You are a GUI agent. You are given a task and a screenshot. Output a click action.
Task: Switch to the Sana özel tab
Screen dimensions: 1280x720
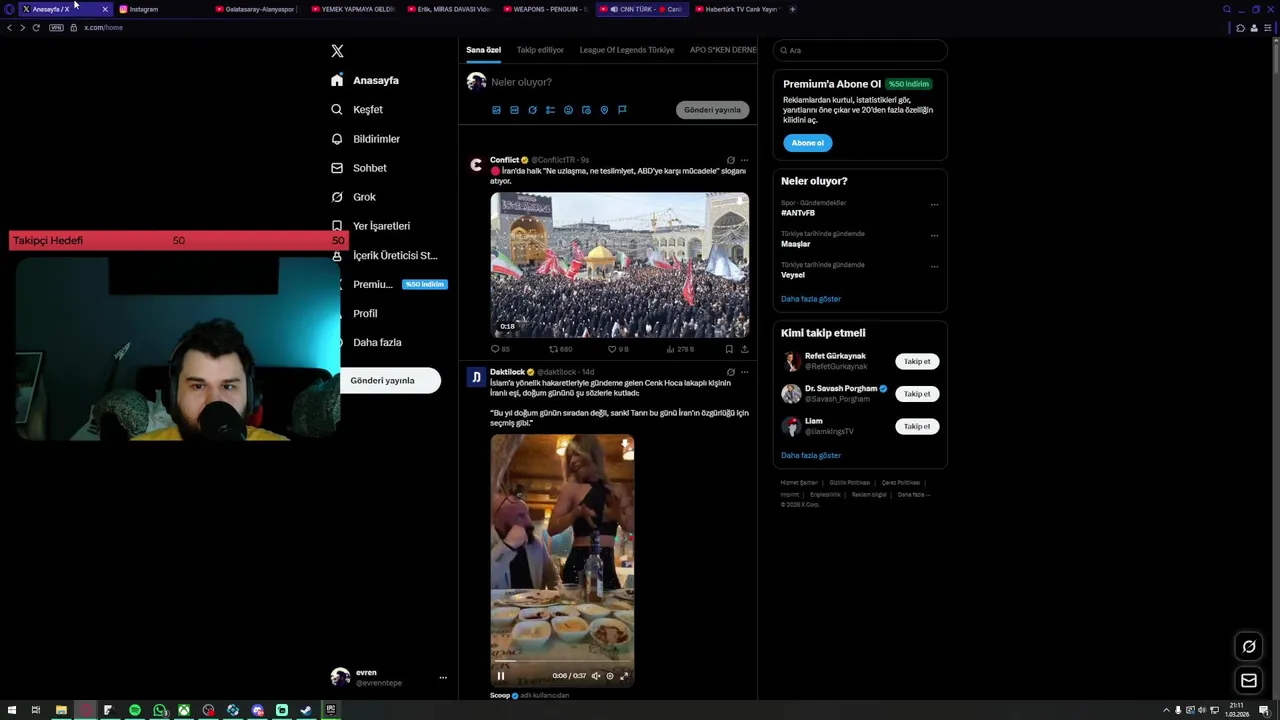tap(483, 50)
